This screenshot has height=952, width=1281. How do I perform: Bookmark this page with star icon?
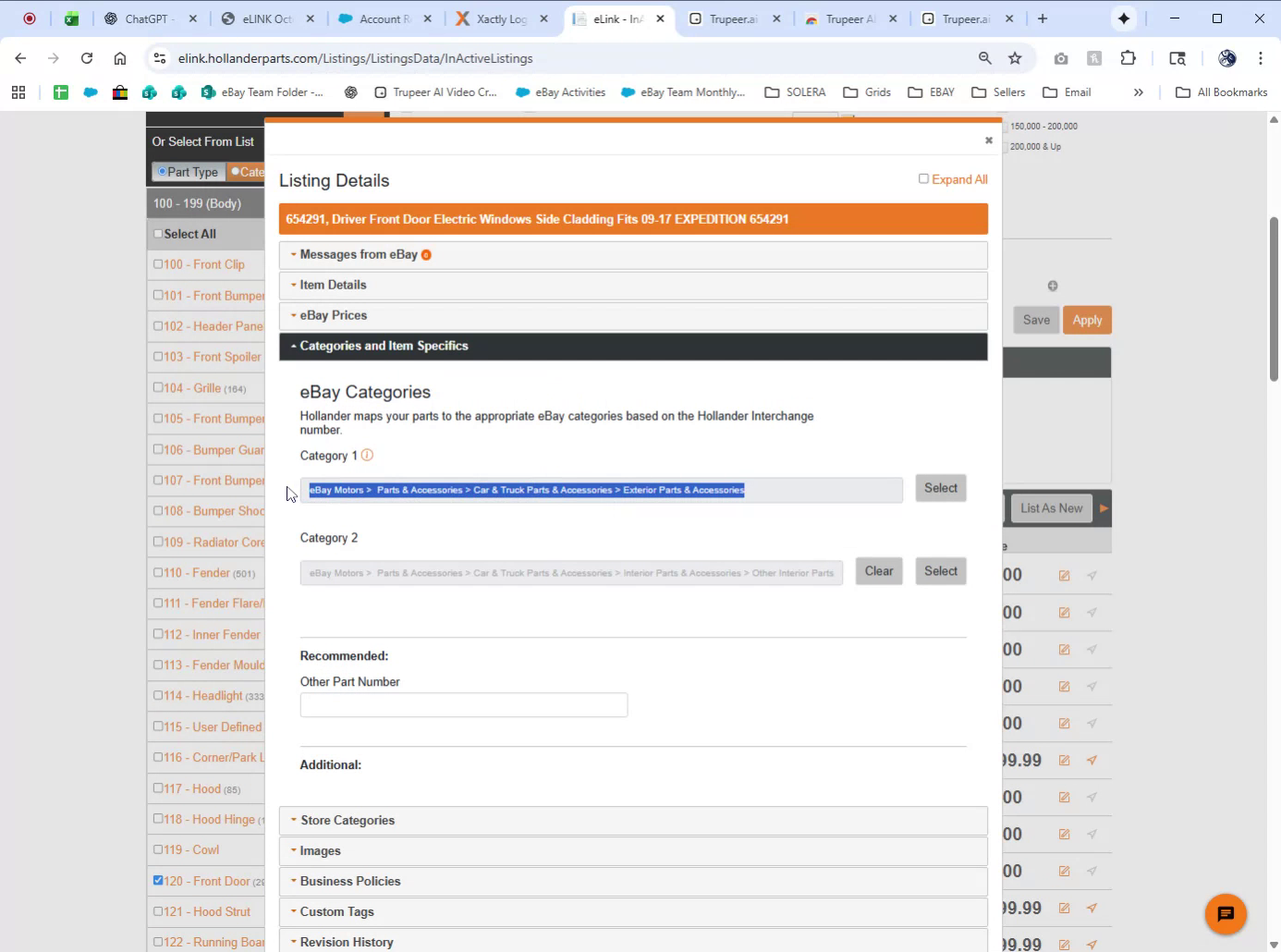click(1015, 58)
